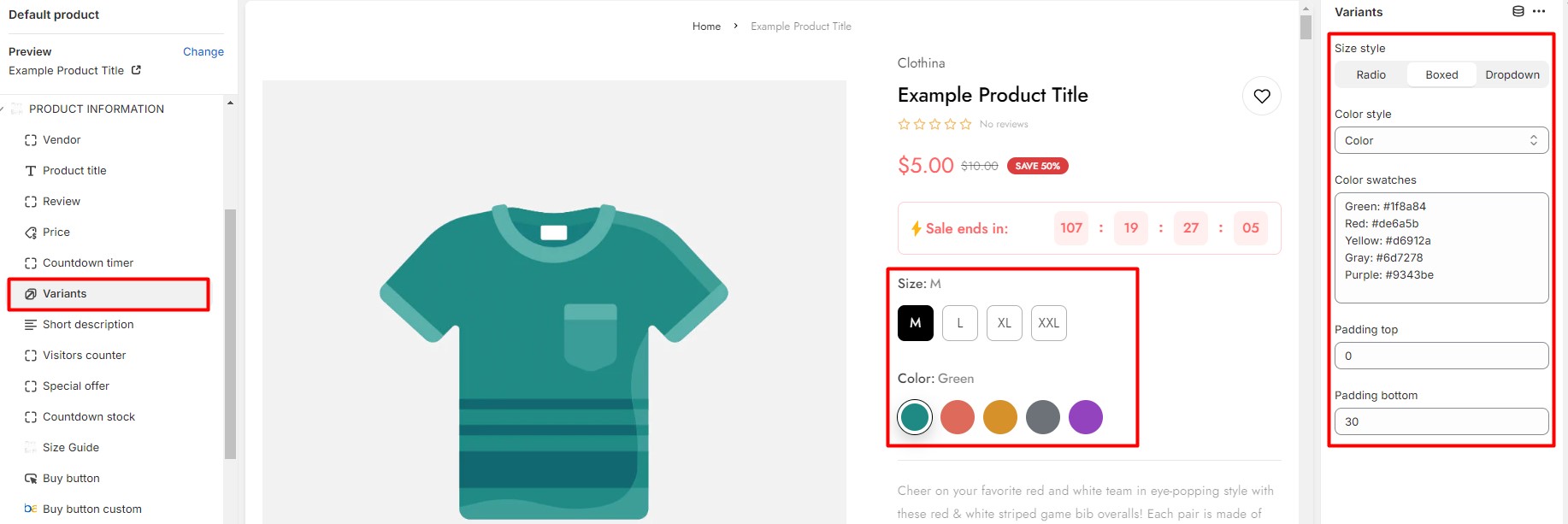Viewport: 1568px width, 524px height.
Task: Select the Radio size style
Action: point(1371,74)
